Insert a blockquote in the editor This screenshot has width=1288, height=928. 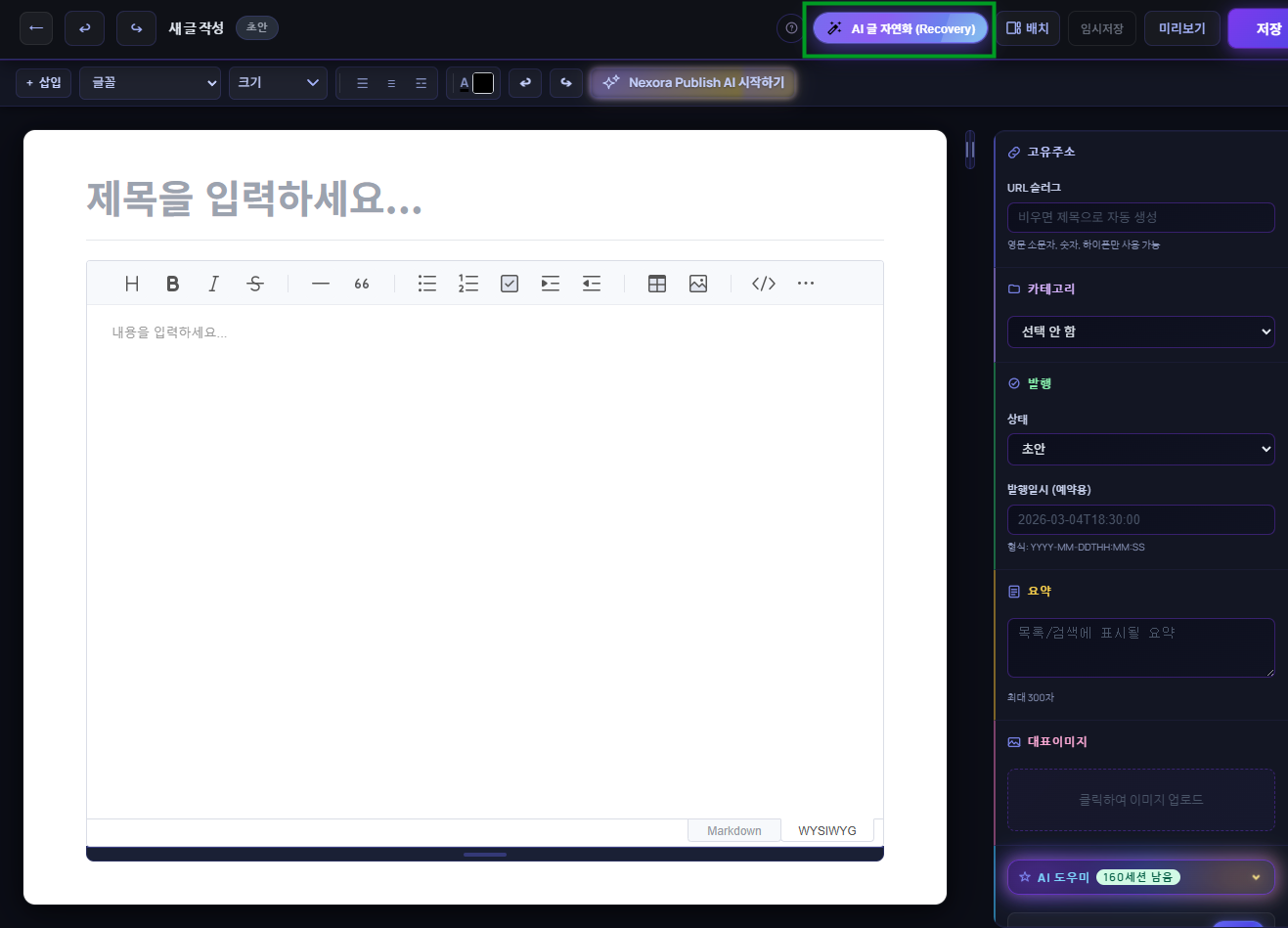pyautogui.click(x=362, y=284)
